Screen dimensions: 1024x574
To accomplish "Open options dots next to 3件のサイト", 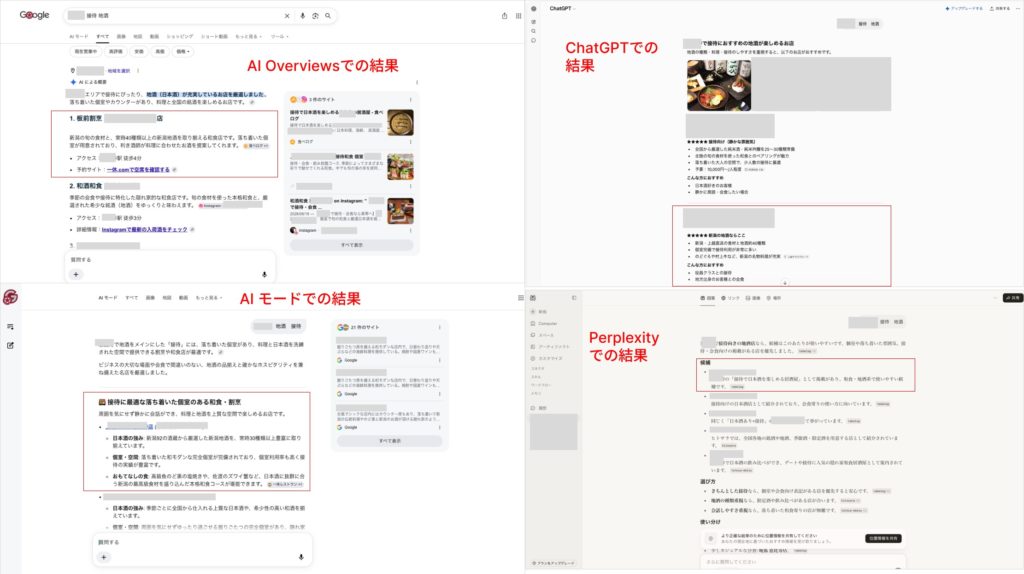I will [410, 100].
